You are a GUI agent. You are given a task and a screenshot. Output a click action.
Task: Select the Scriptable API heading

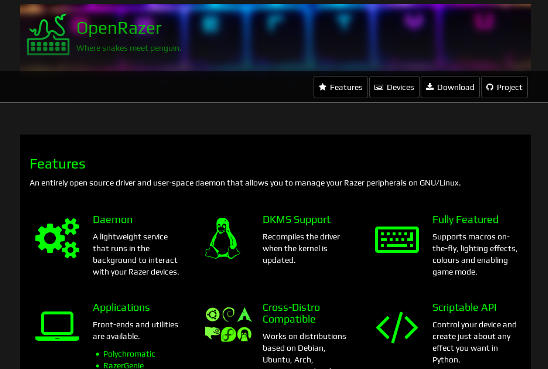click(464, 308)
